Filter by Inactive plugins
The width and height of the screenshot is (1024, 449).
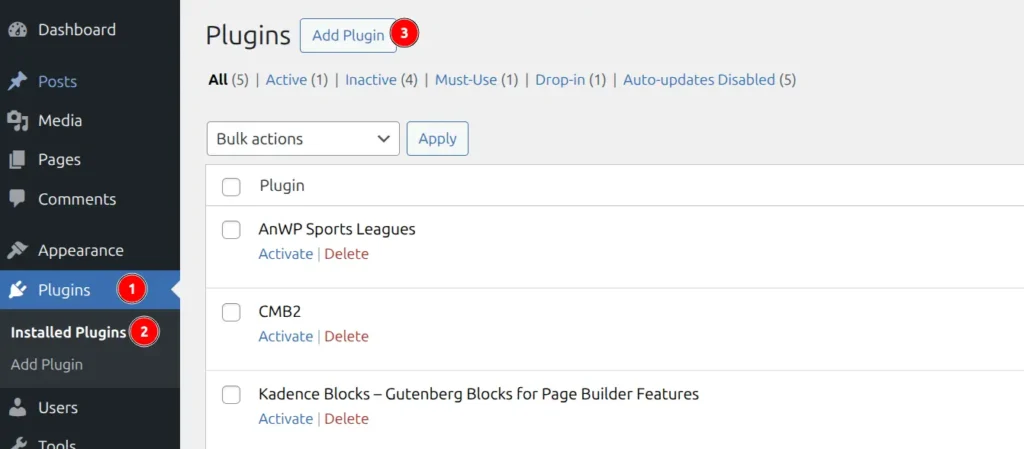tap(371, 80)
